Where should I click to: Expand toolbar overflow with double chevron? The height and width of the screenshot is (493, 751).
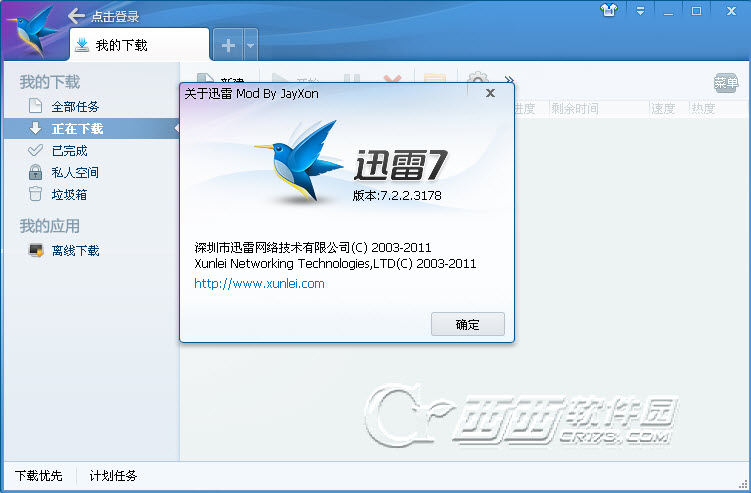(509, 80)
